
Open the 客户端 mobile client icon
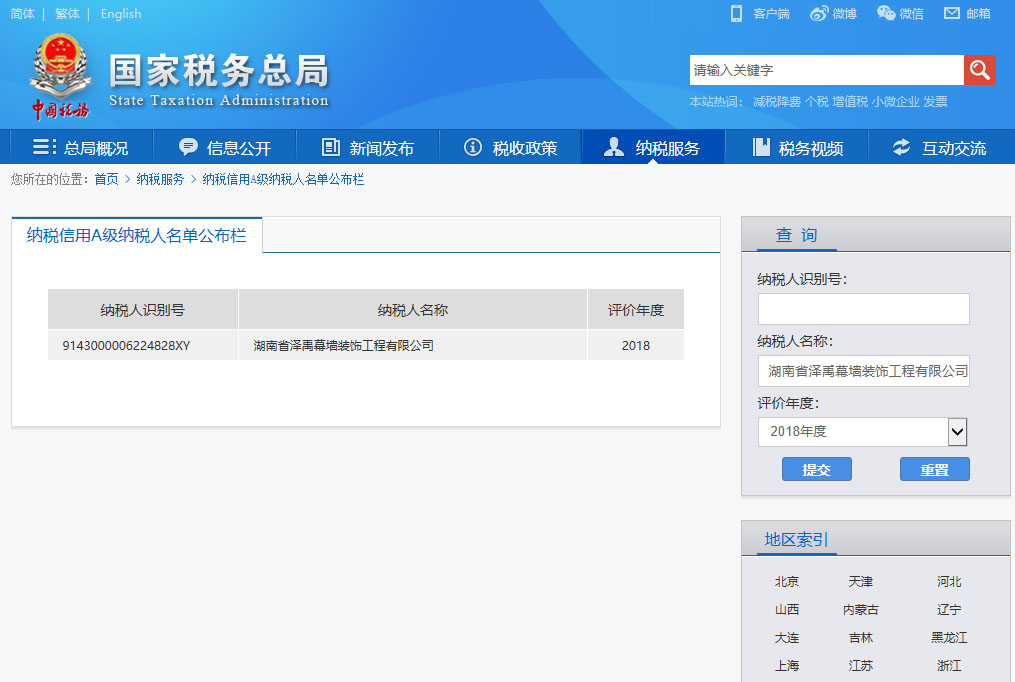(x=737, y=13)
